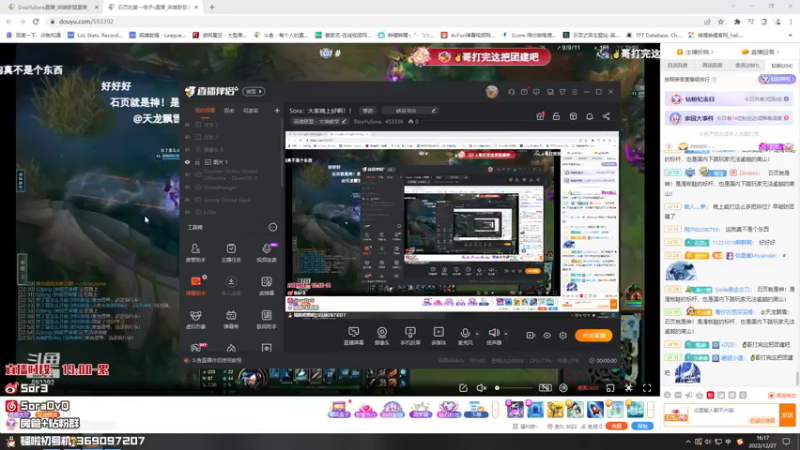Toggle visibility of Counter-Strike Global Offensive layer
800x450 pixels.
click(187, 174)
